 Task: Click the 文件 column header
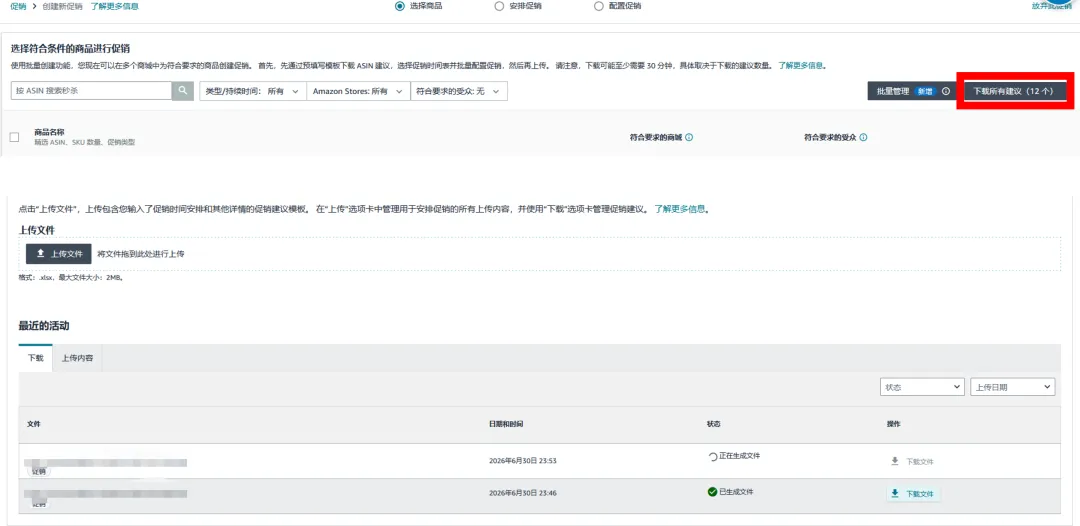tap(34, 423)
